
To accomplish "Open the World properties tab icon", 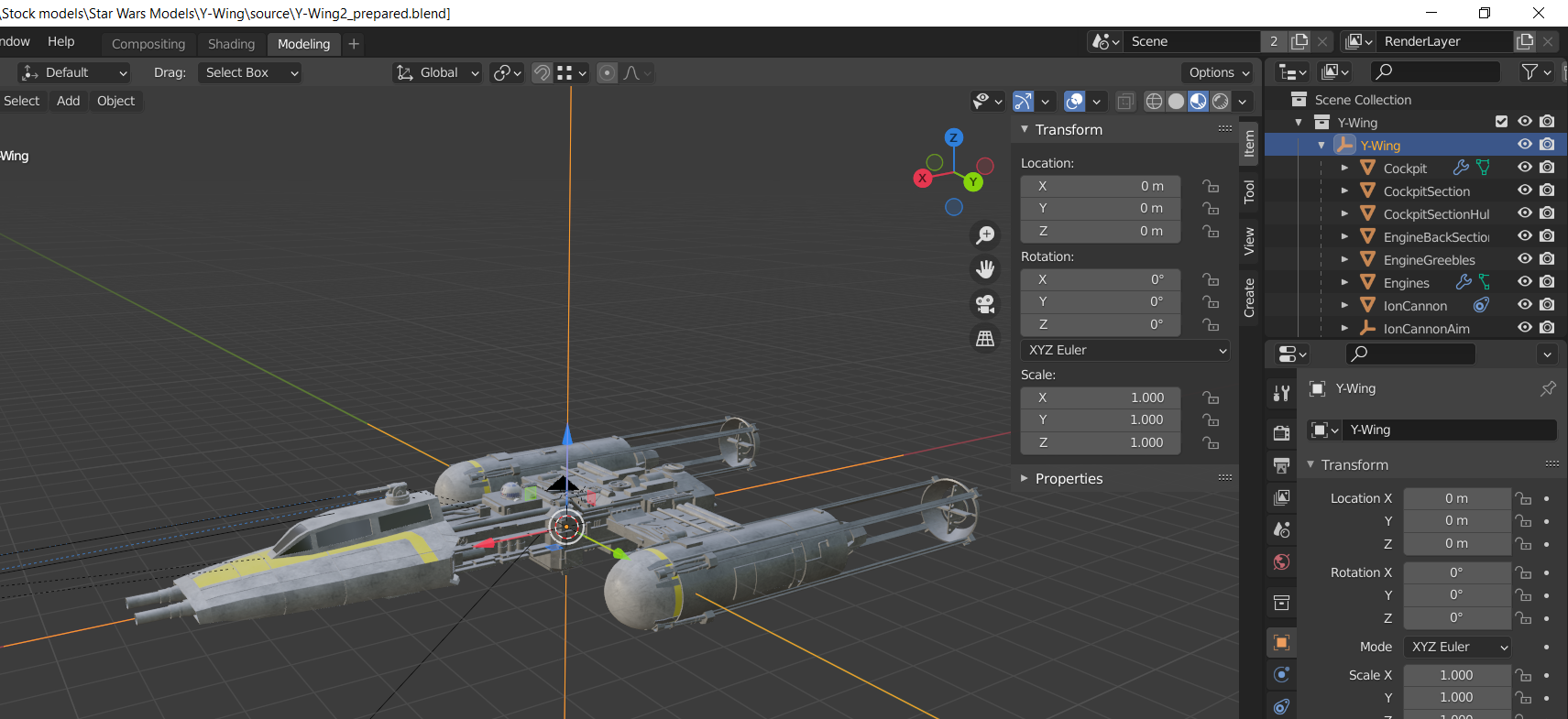I will tap(1282, 561).
